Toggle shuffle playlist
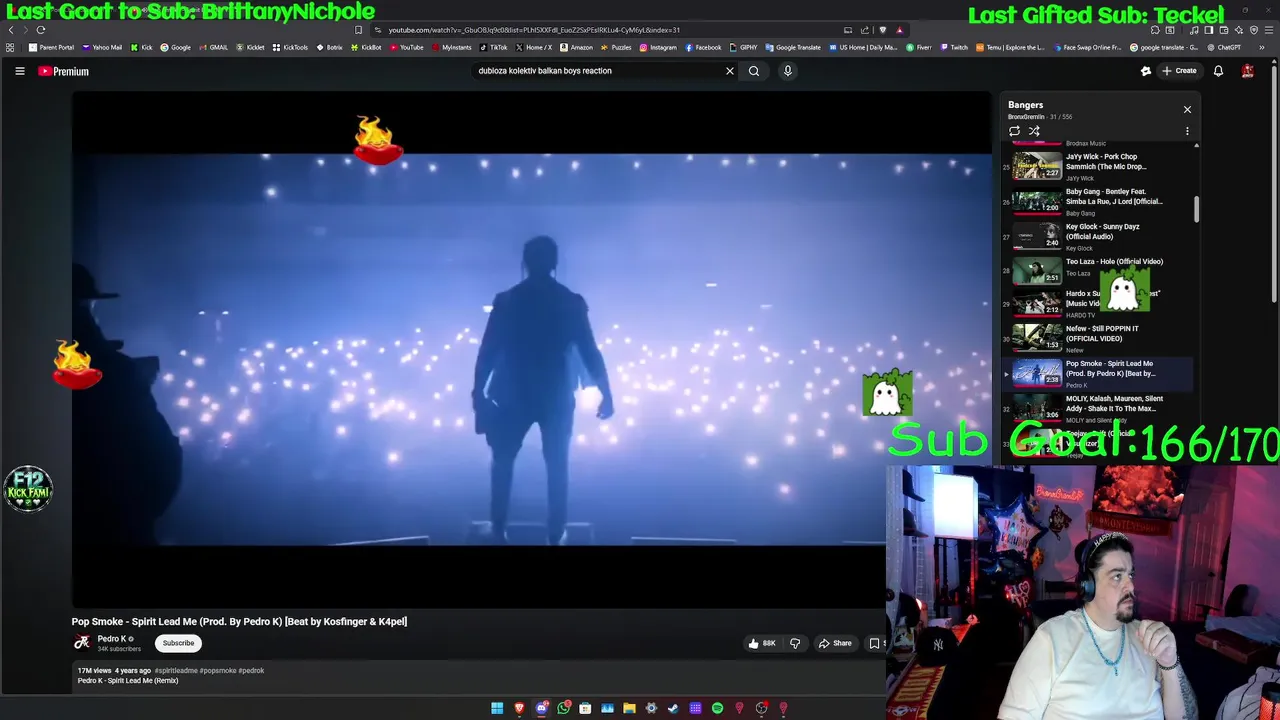Viewport: 1280px width, 720px height. (1034, 131)
